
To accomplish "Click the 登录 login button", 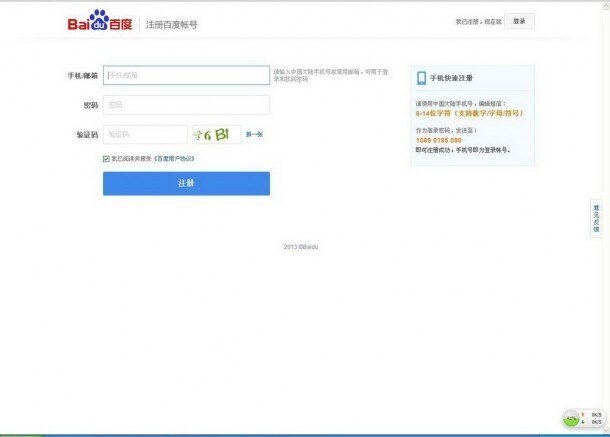I will (x=518, y=20).
